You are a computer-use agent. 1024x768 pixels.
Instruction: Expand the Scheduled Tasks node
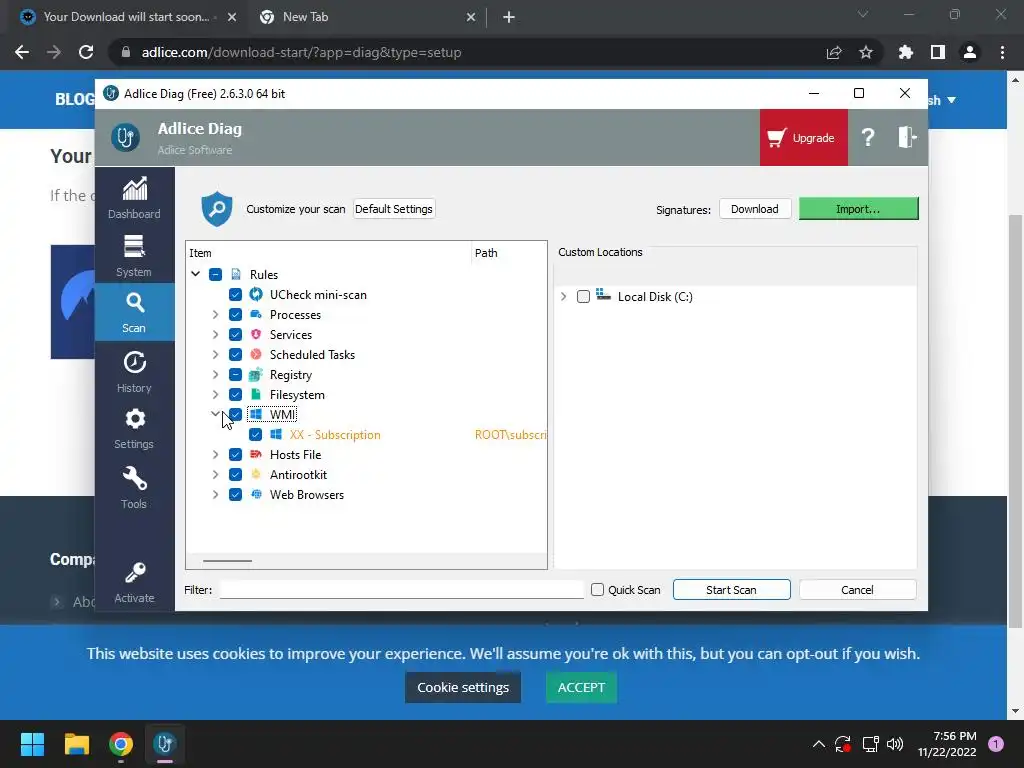216,355
